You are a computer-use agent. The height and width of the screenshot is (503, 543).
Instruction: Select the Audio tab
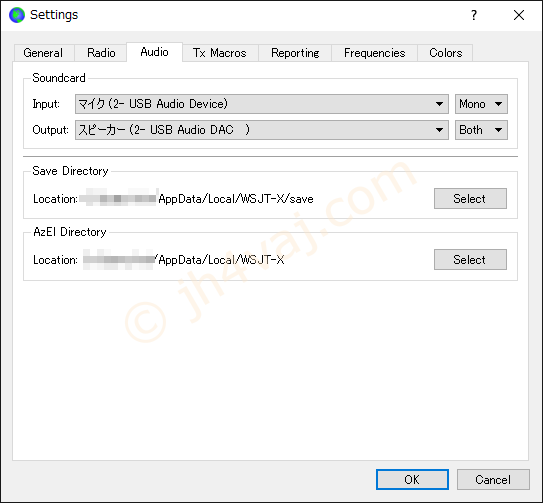[x=154, y=52]
